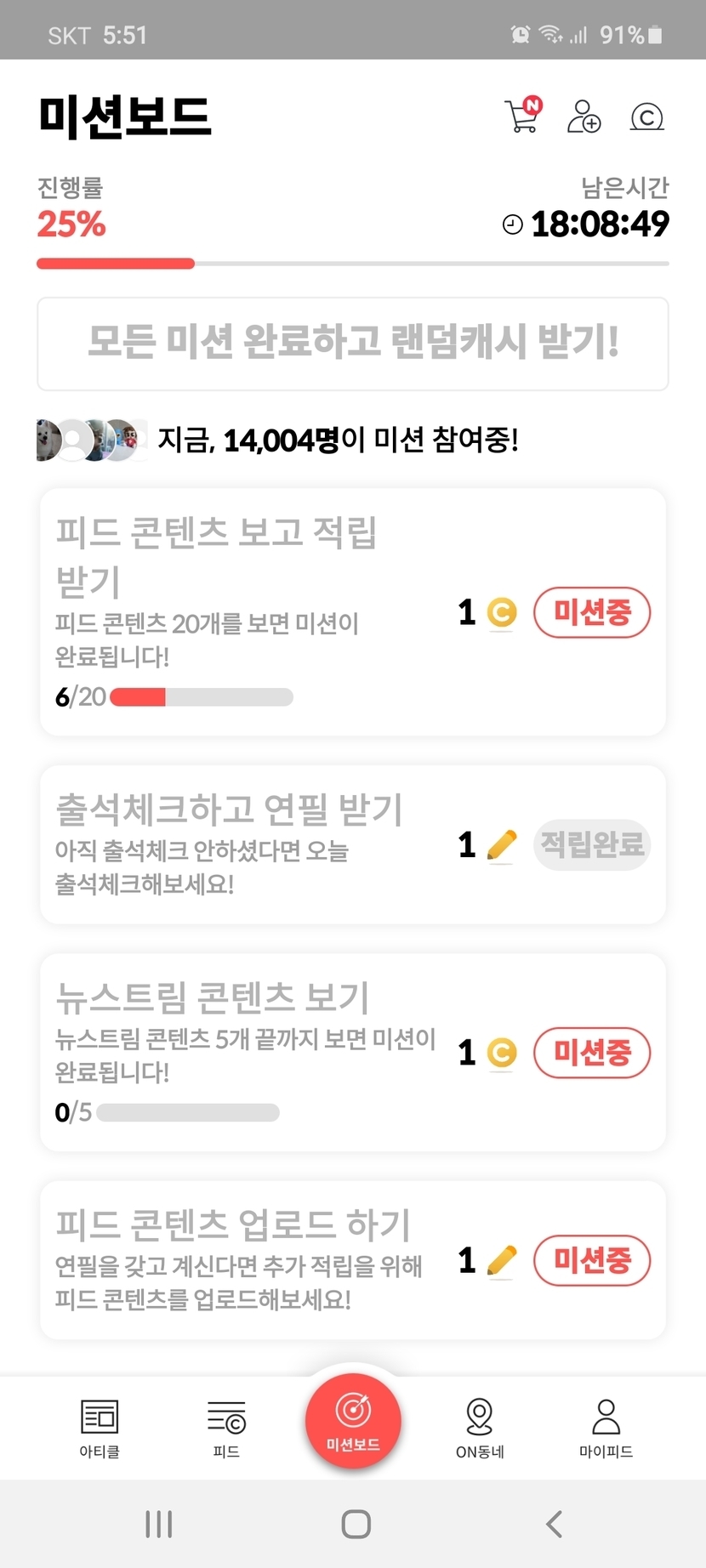Tap the overall 25% mission progress bar
Viewport: 706px width, 1568px height.
click(352, 264)
